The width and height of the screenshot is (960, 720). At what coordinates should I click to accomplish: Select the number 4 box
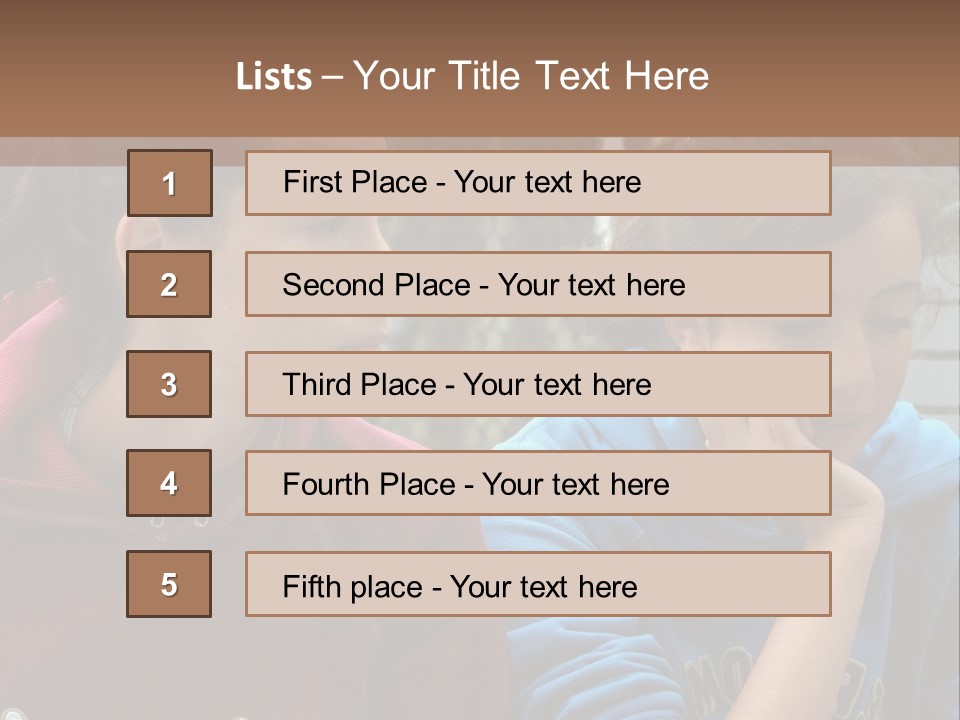coord(169,483)
